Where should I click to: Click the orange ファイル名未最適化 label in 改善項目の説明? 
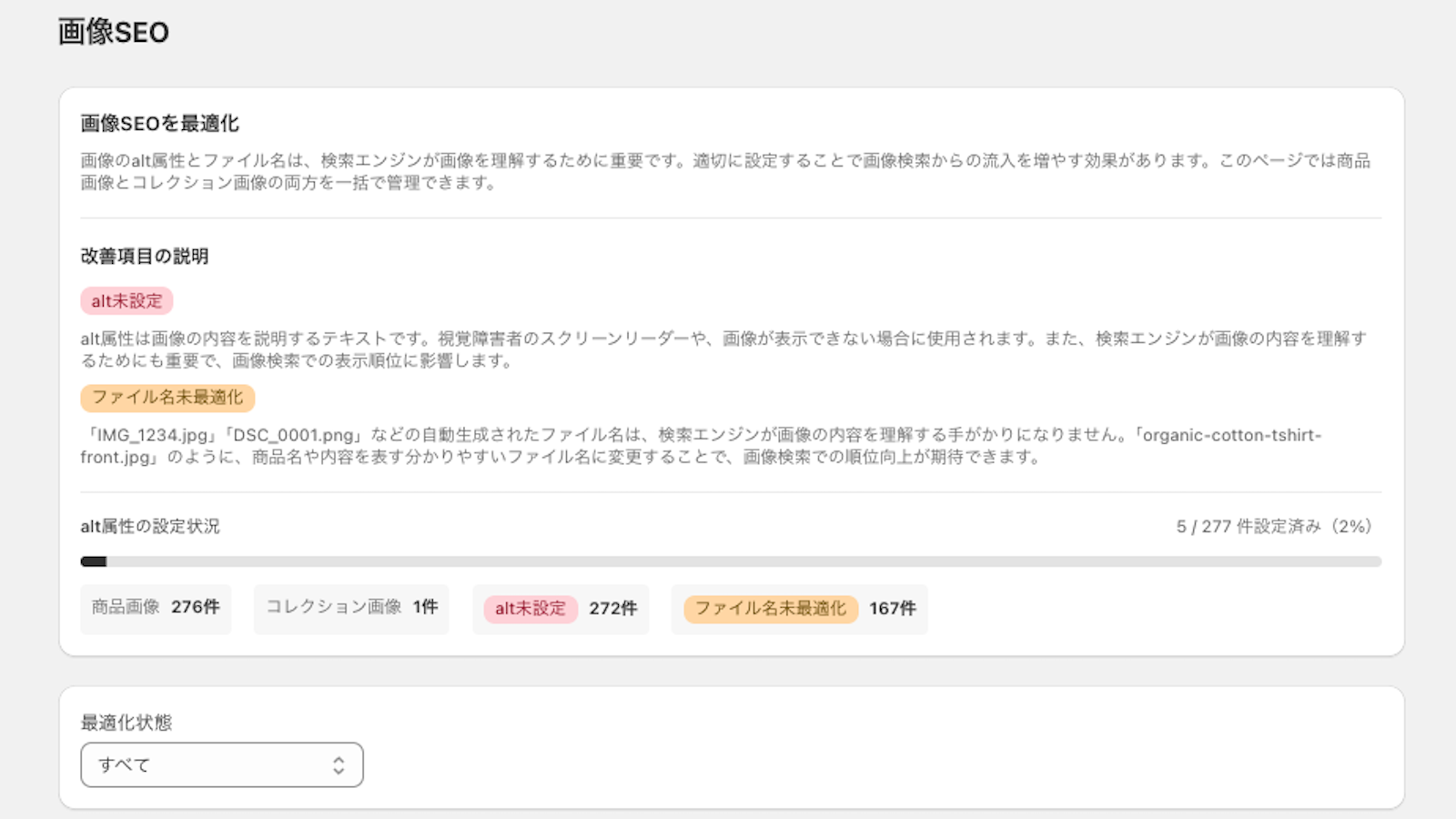(167, 398)
